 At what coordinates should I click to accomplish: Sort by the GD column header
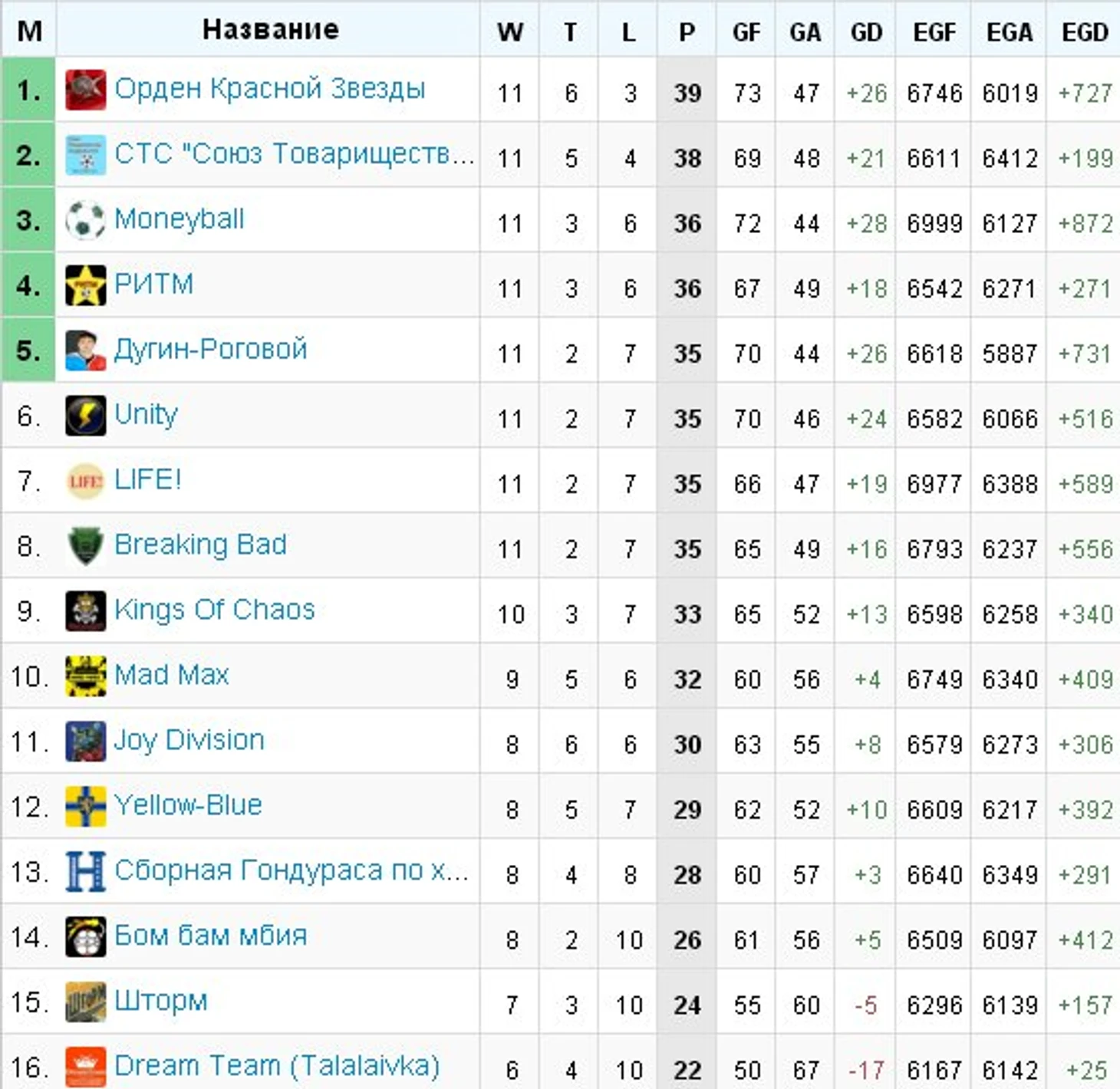pyautogui.click(x=865, y=31)
